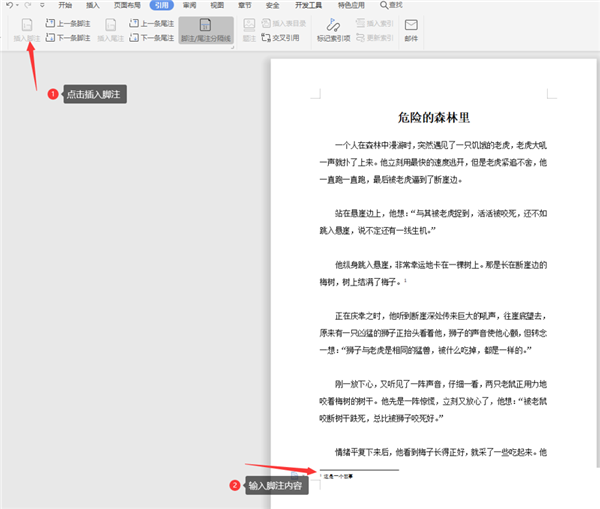
Task: Switch to the Insert (插入) tab
Action: point(92,5)
